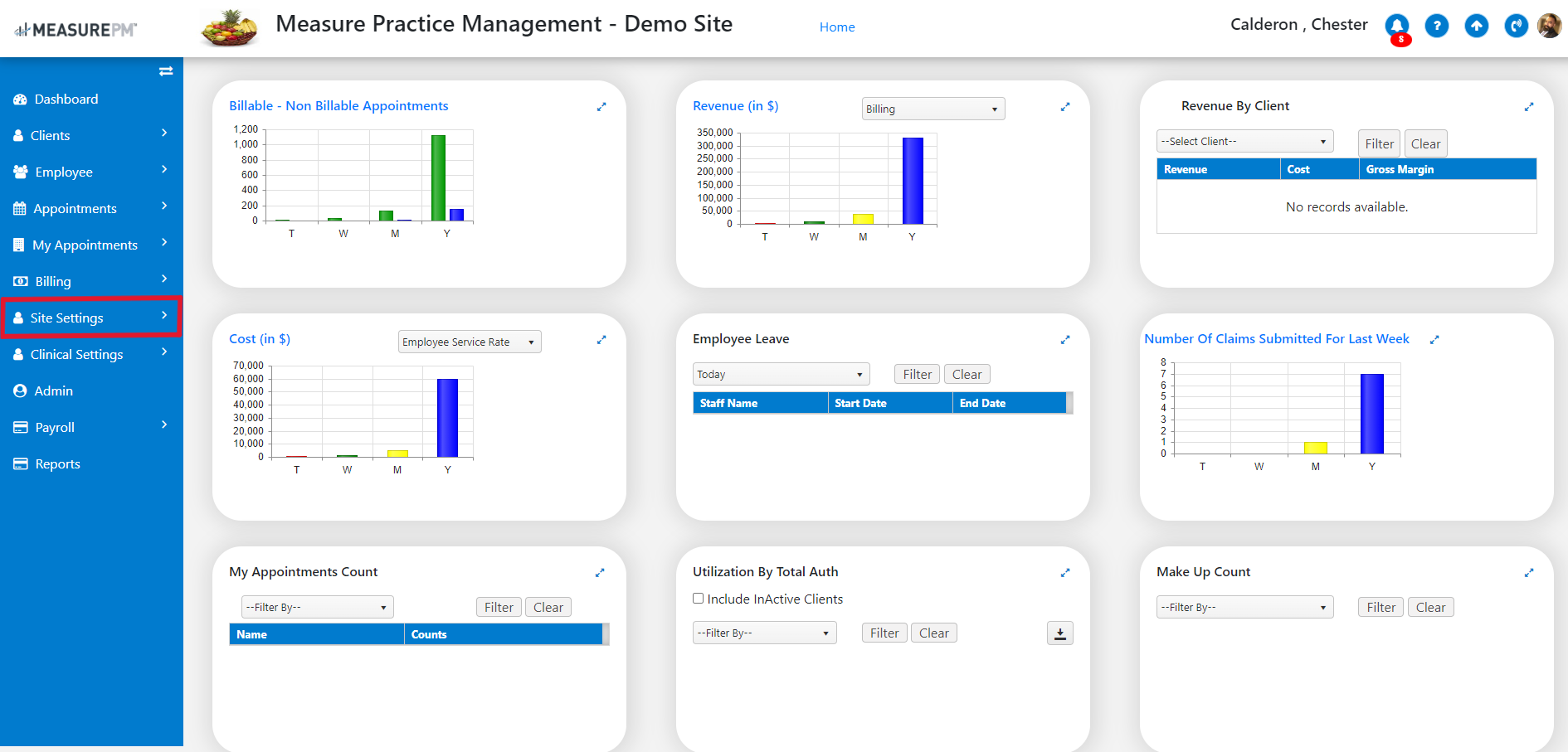Screen dimensions: 1568x752
Task: Click the Number Of Claims Submitted title link
Action: [x=1277, y=339]
